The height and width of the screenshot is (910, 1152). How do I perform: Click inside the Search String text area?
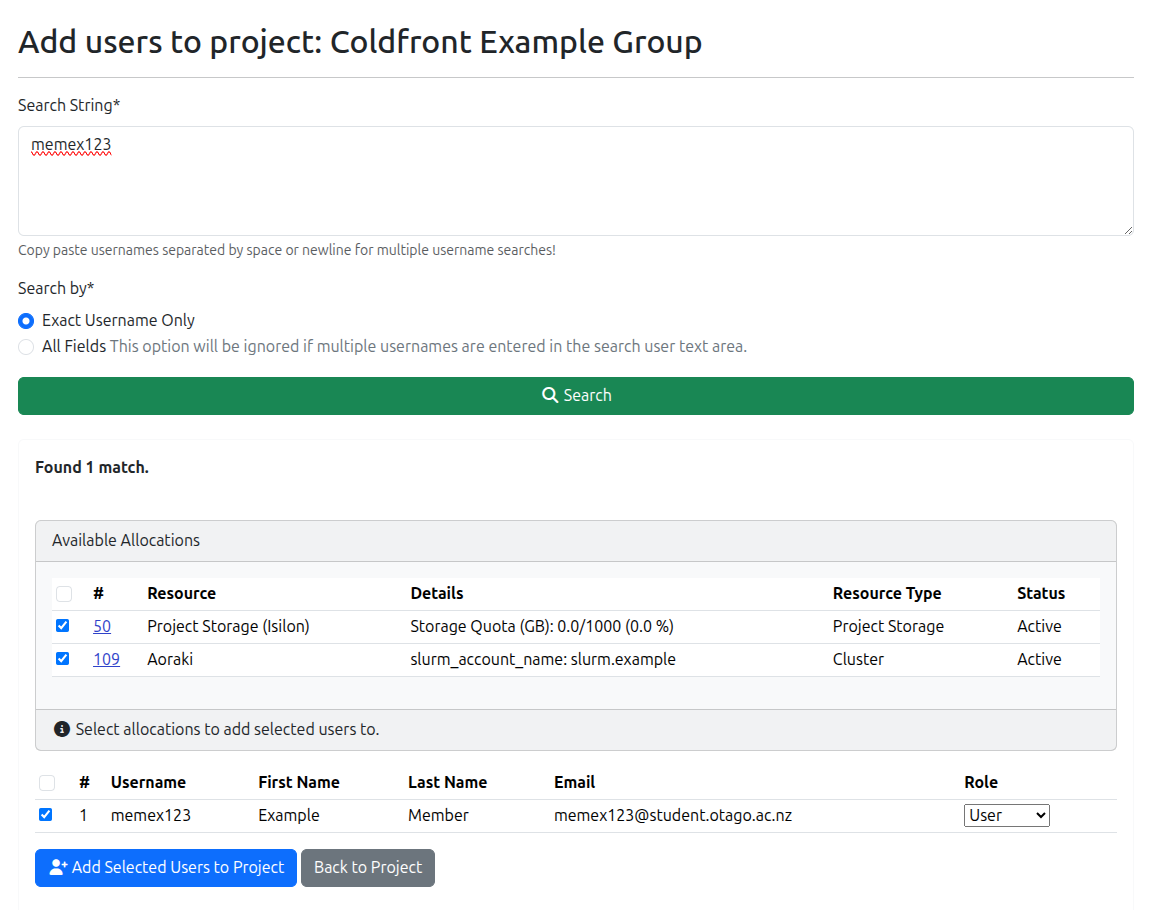click(576, 181)
